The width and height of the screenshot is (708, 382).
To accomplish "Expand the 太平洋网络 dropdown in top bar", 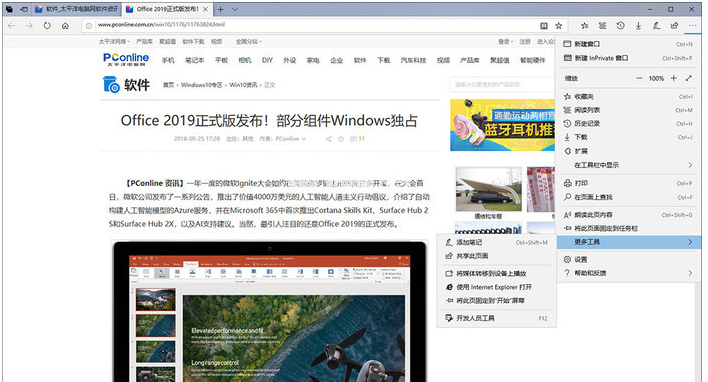I will coord(114,42).
